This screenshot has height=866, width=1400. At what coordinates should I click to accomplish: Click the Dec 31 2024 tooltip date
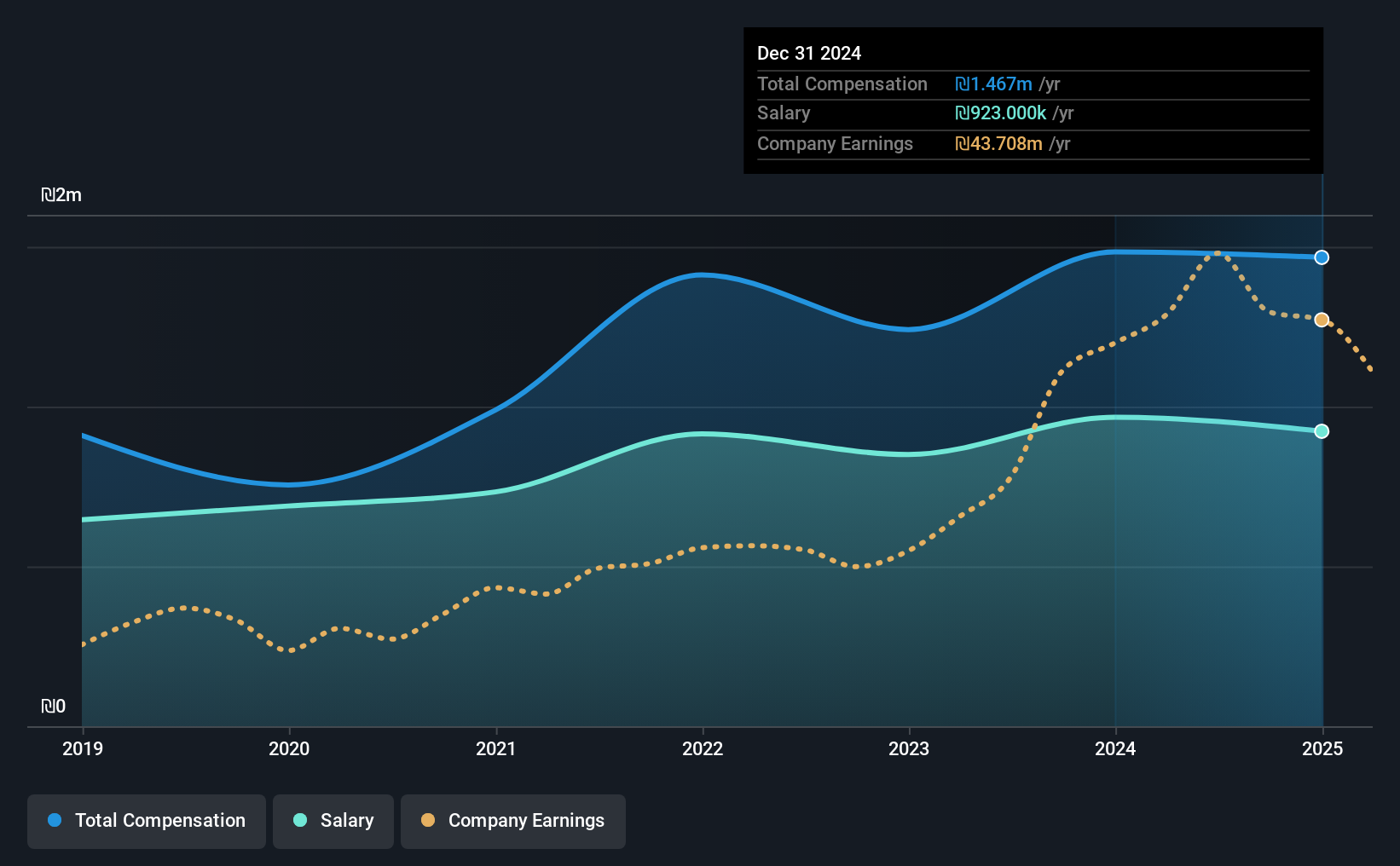(x=809, y=53)
